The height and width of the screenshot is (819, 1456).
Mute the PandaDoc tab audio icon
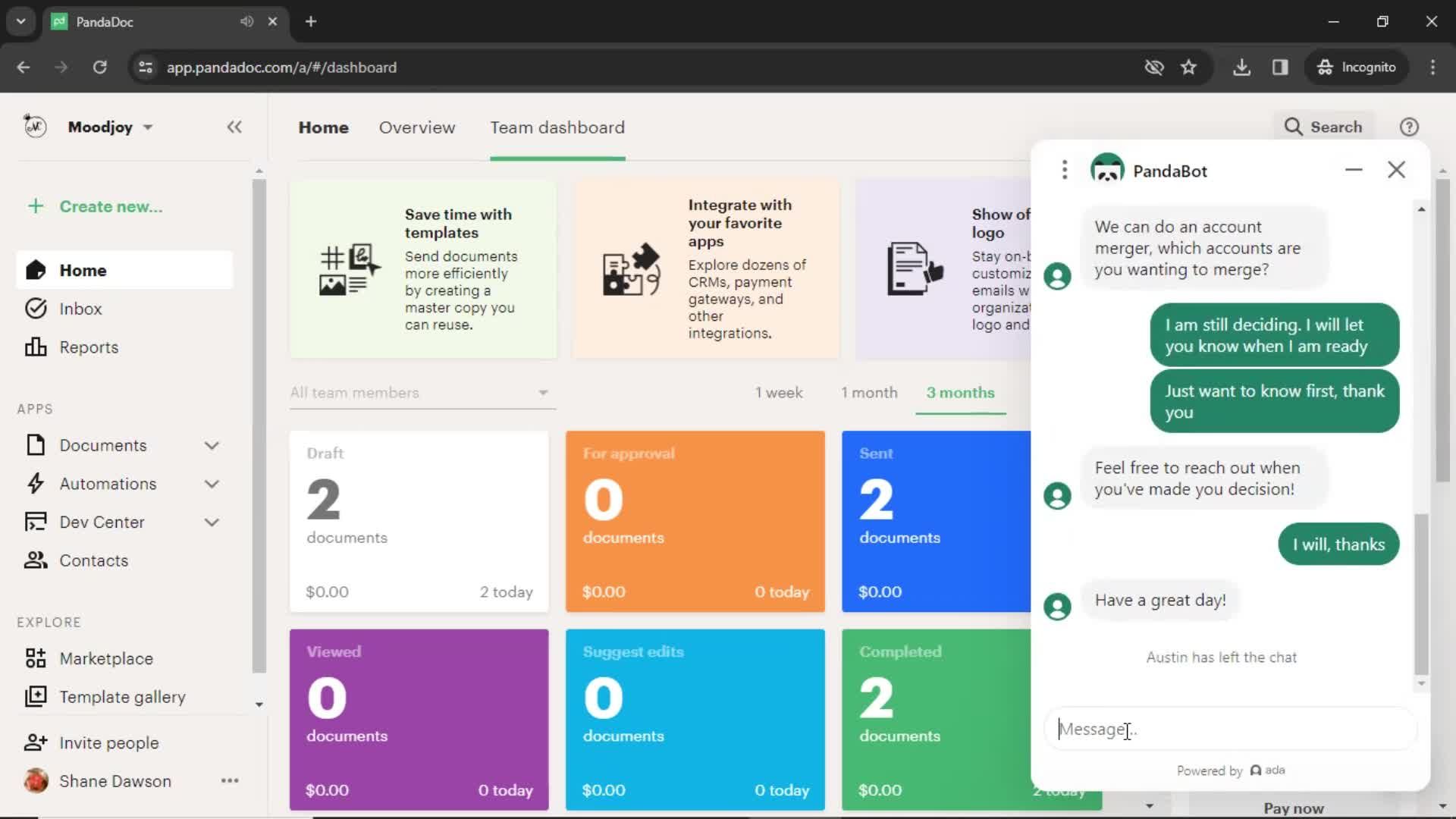pyautogui.click(x=246, y=21)
